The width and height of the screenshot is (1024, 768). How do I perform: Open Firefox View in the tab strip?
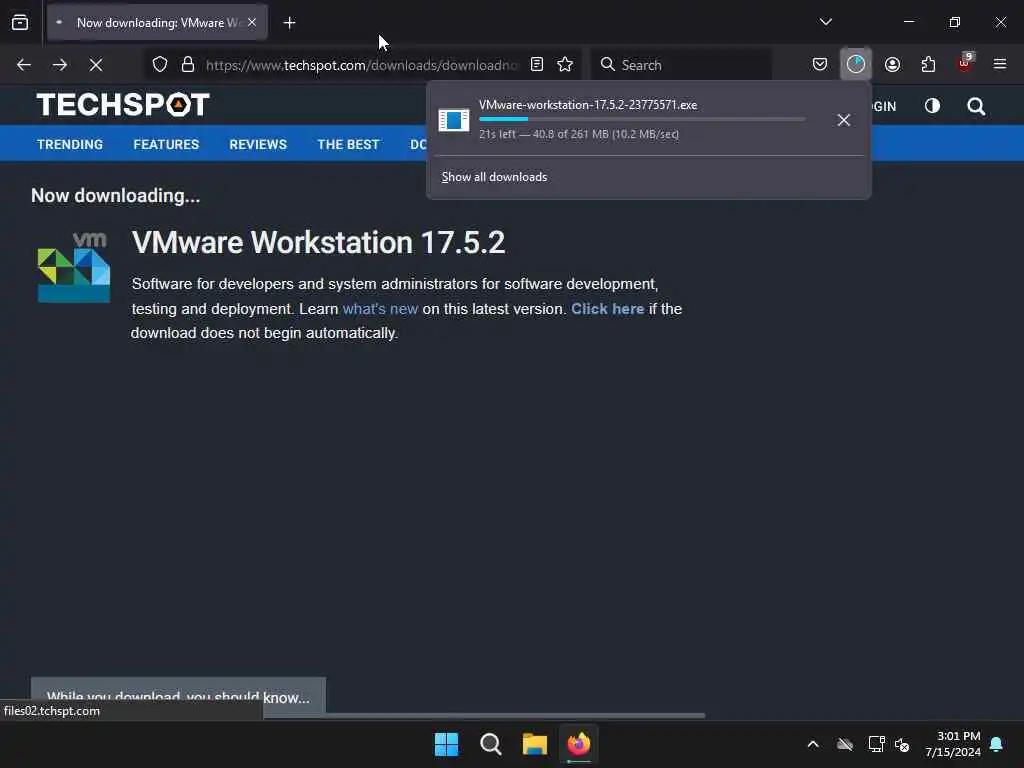pyautogui.click(x=20, y=23)
